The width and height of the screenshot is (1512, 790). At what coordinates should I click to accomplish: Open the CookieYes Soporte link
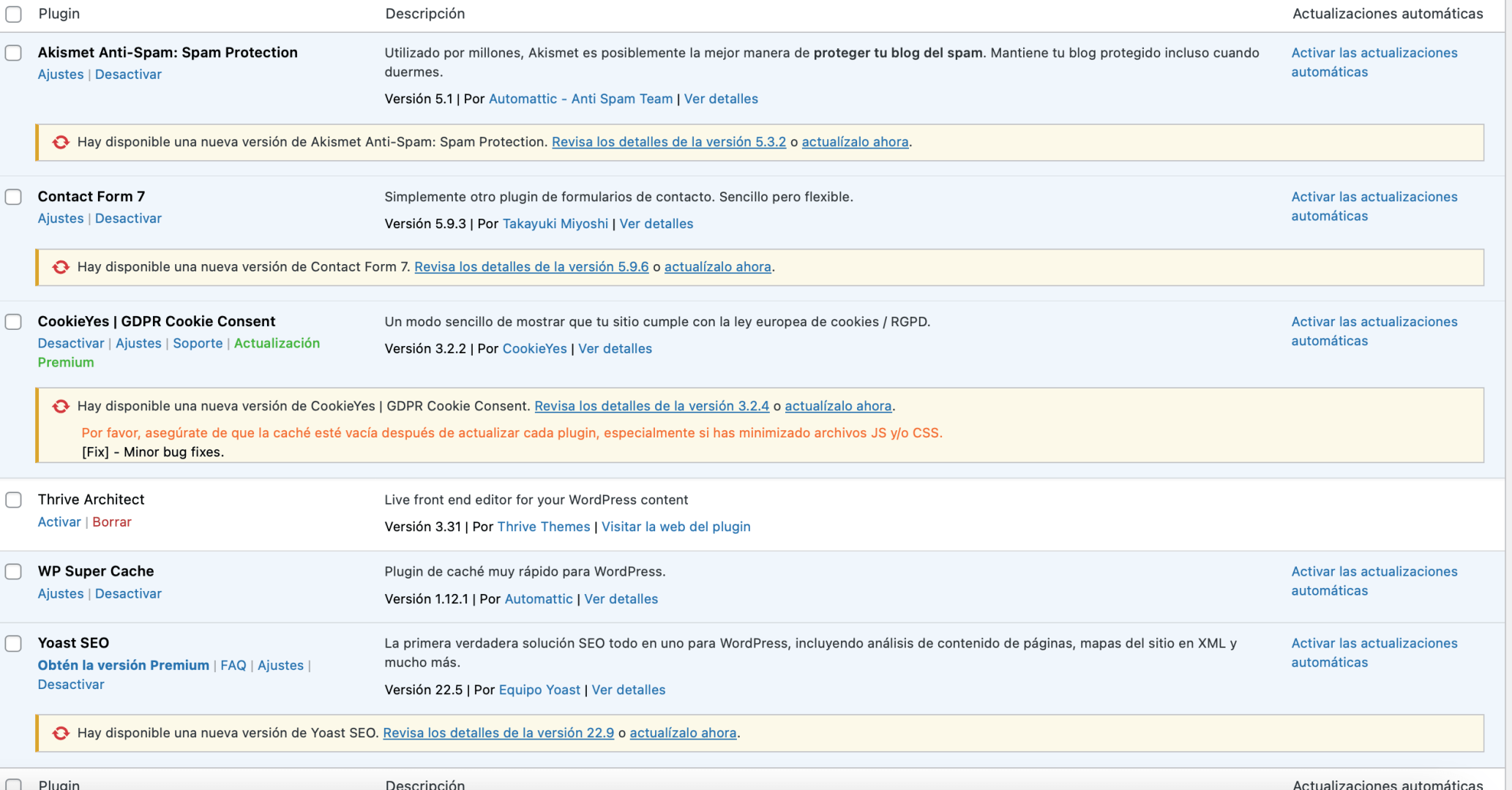coord(198,344)
